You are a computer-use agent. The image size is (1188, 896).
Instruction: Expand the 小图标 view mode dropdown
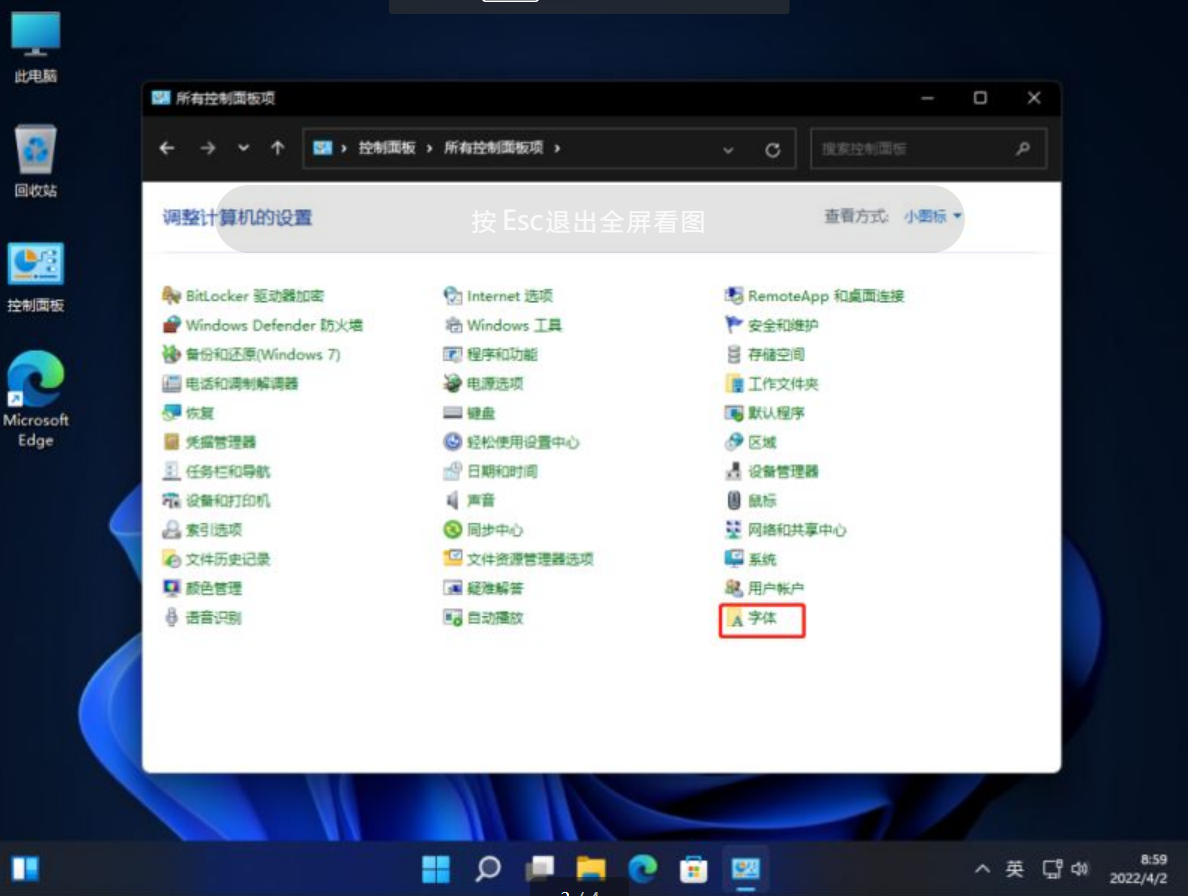[933, 216]
